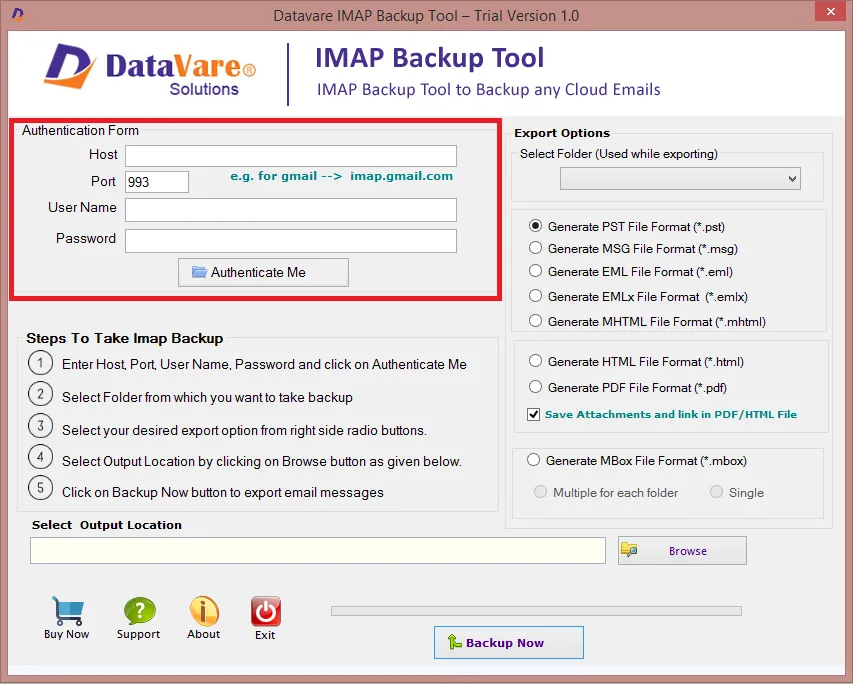Click into the Password field

pyautogui.click(x=291, y=241)
